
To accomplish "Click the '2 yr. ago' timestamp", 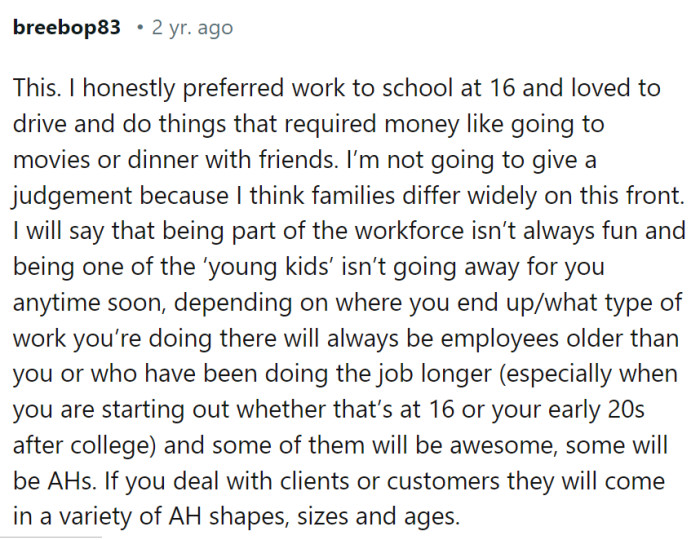I will click(192, 28).
